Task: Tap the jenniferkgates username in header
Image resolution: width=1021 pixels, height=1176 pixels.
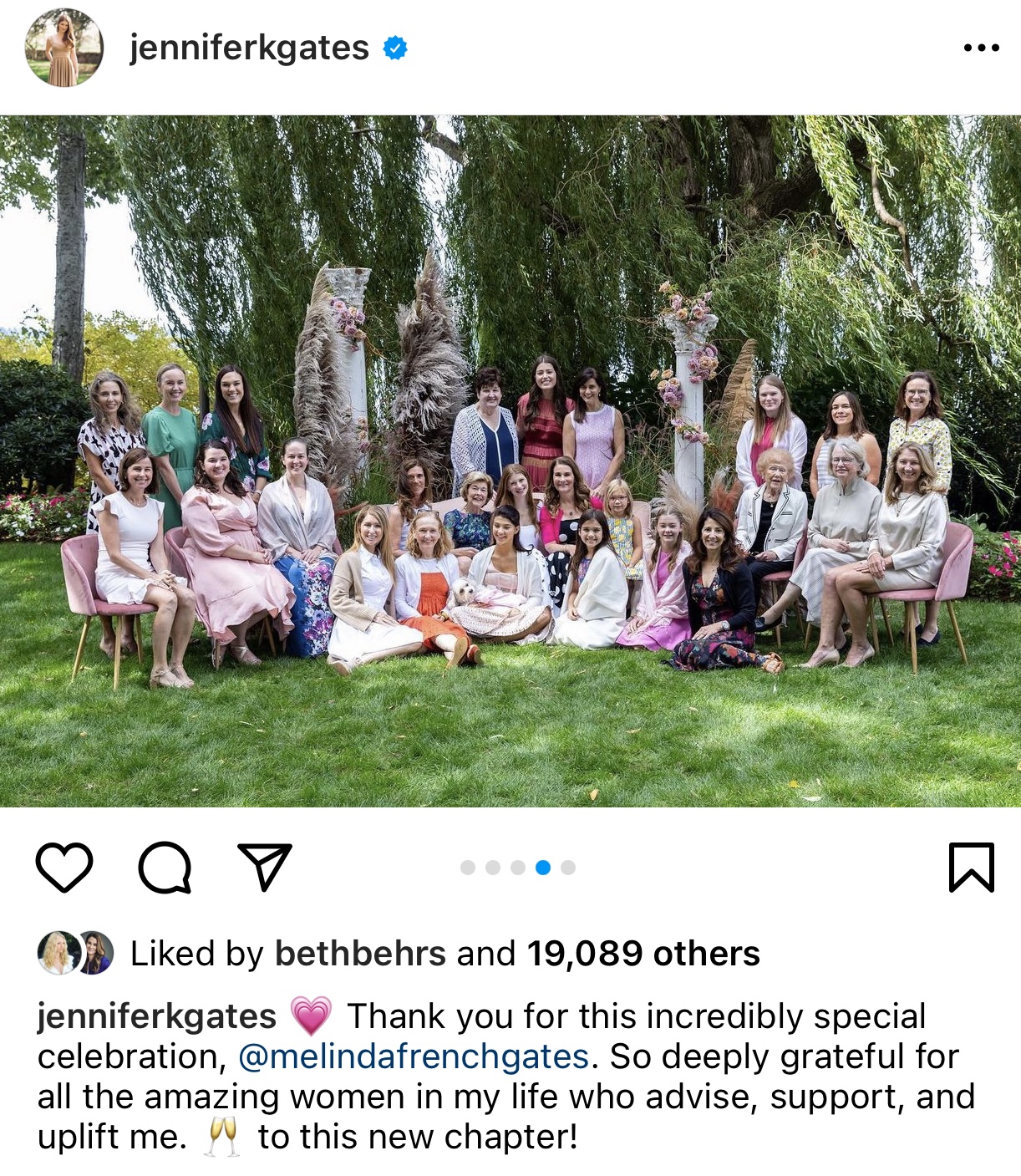Action: tap(249, 48)
